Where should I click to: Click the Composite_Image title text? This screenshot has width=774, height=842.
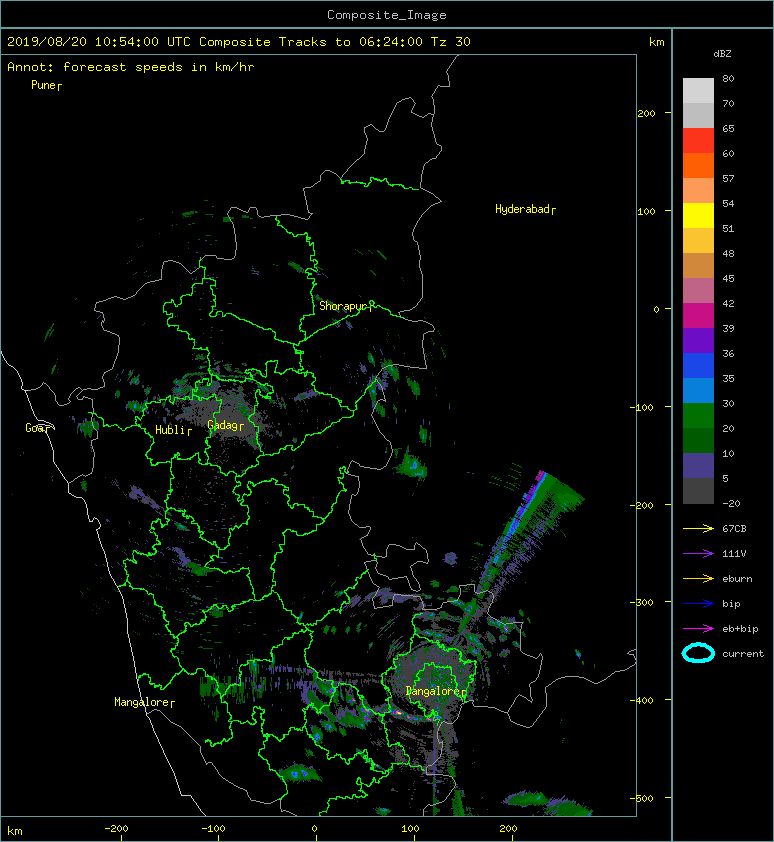click(387, 15)
